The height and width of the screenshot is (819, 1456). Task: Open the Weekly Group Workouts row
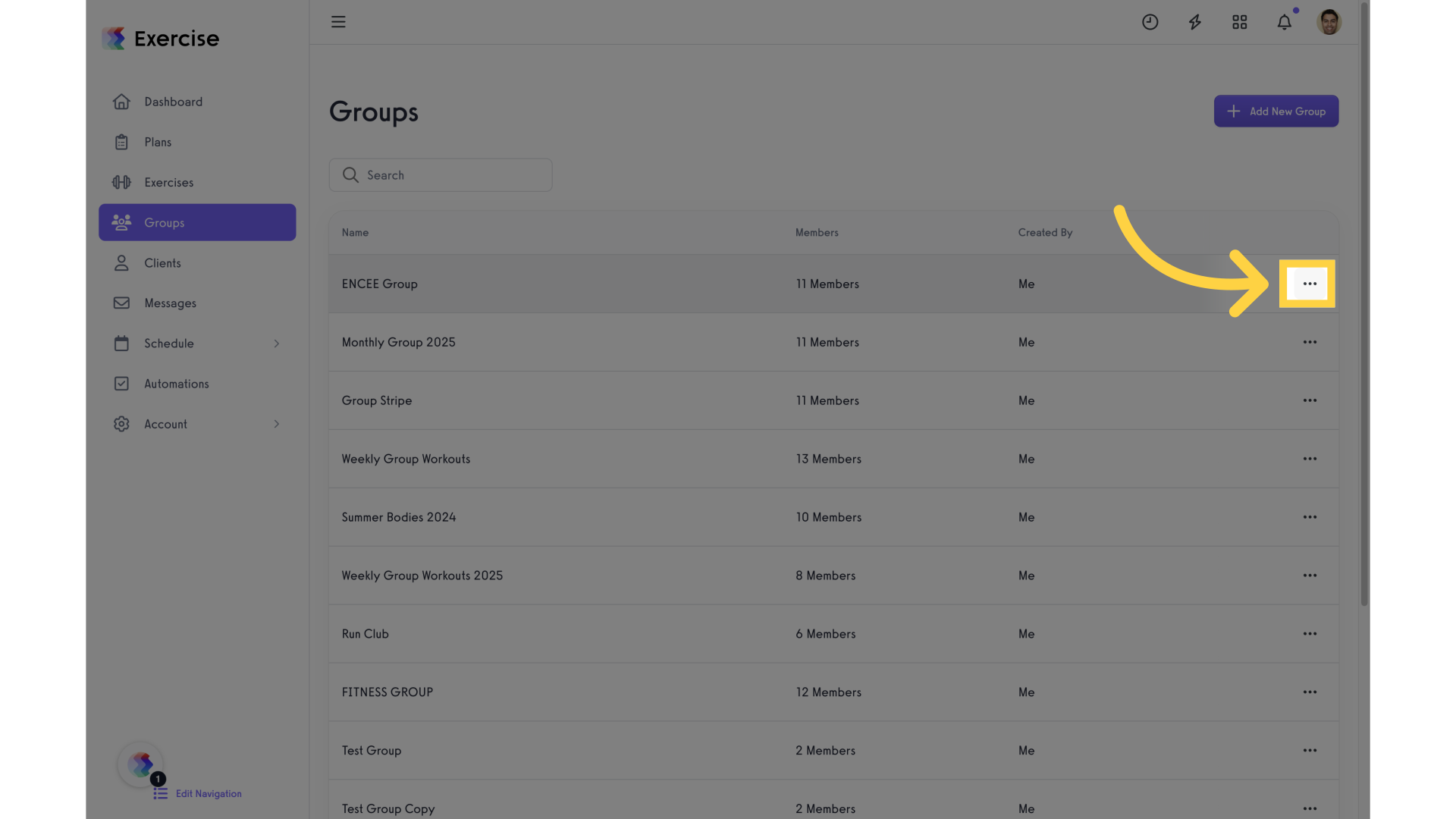pos(833,459)
